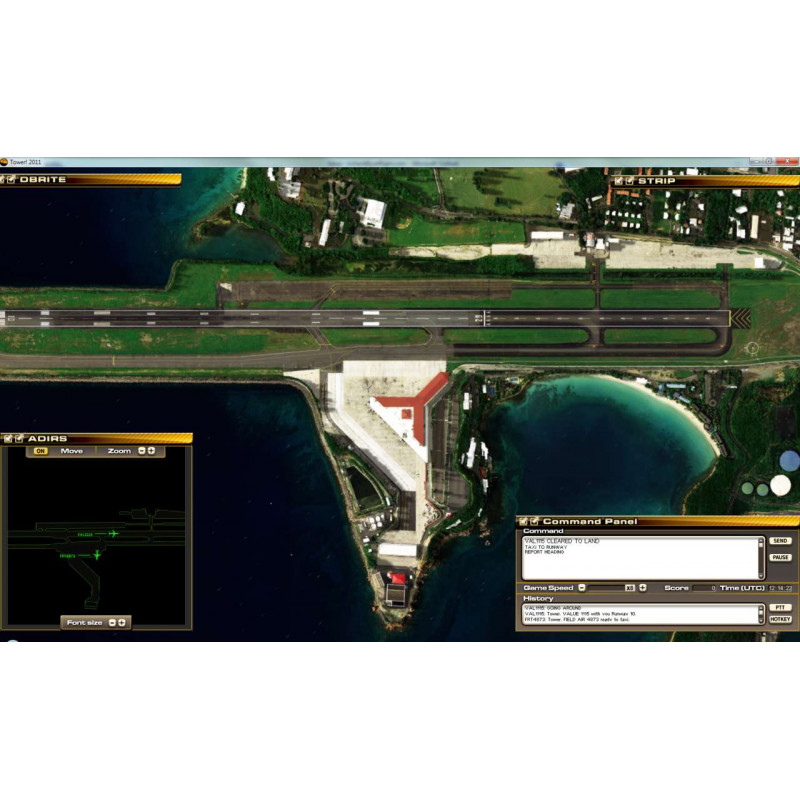The width and height of the screenshot is (800, 800).
Task: Zoom in the ADIRS radar view
Action: click(x=151, y=451)
